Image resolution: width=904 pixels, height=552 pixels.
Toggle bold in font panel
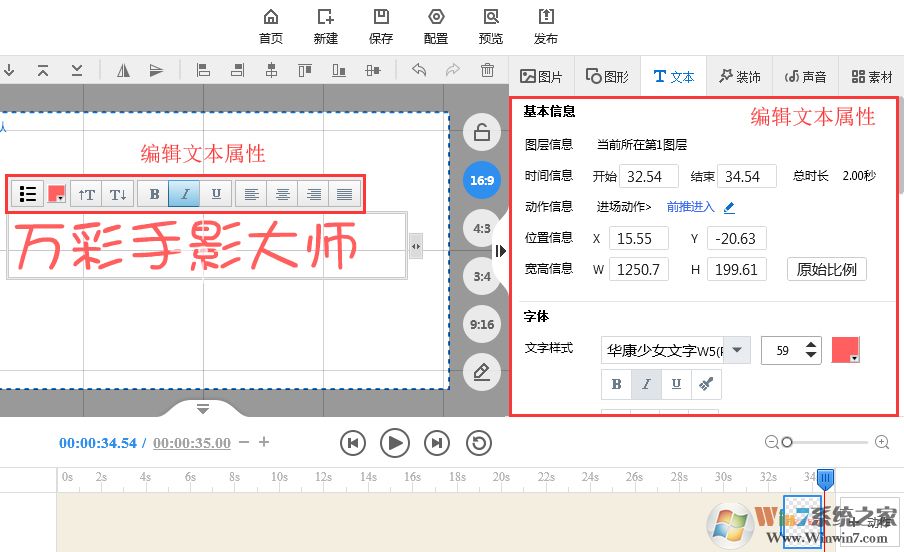[616, 384]
